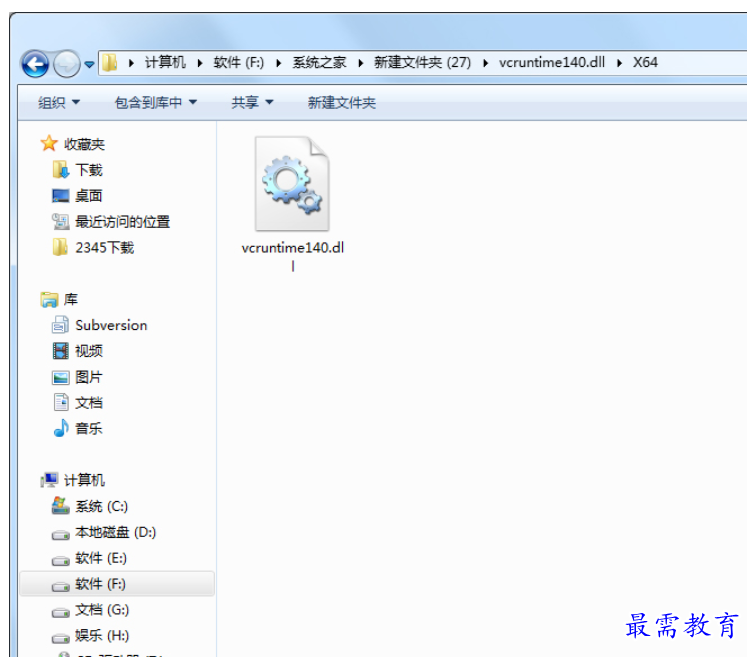Open the 包含到库中 dropdown menu
This screenshot has width=747, height=657.
(x=156, y=102)
